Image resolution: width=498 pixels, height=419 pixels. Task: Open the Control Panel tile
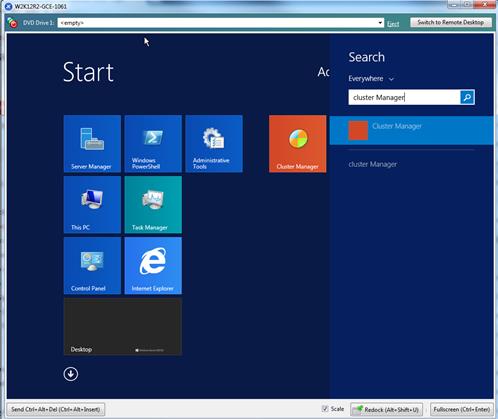(x=92, y=266)
